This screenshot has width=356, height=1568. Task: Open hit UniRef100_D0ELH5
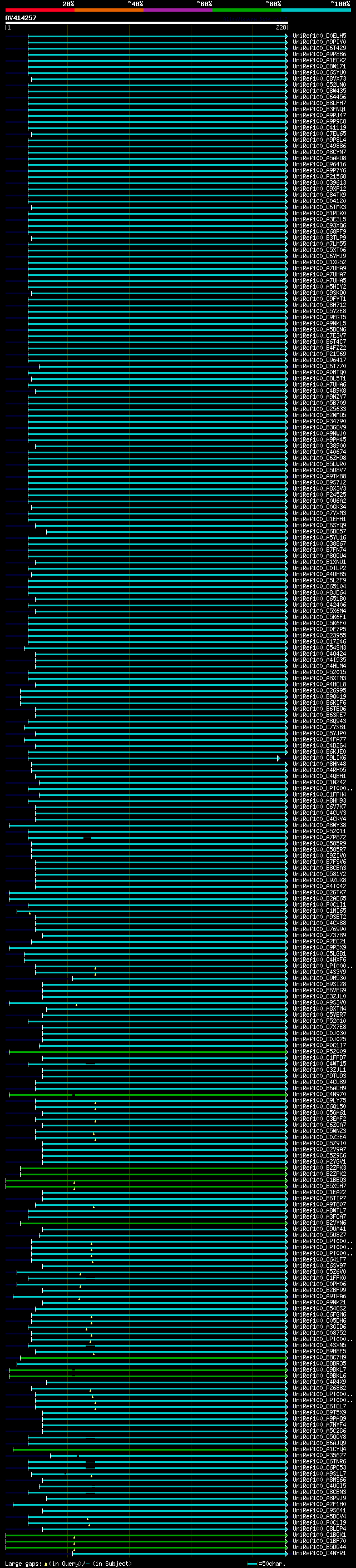pos(319,36)
